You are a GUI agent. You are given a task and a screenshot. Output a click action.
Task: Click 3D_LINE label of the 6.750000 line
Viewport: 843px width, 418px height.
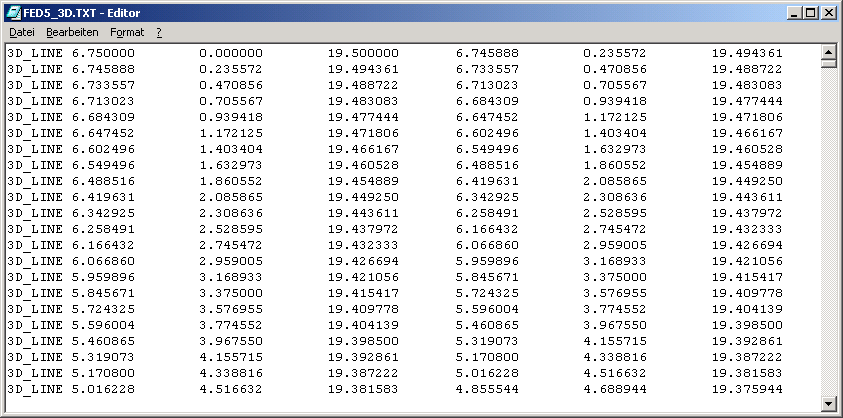coord(35,53)
